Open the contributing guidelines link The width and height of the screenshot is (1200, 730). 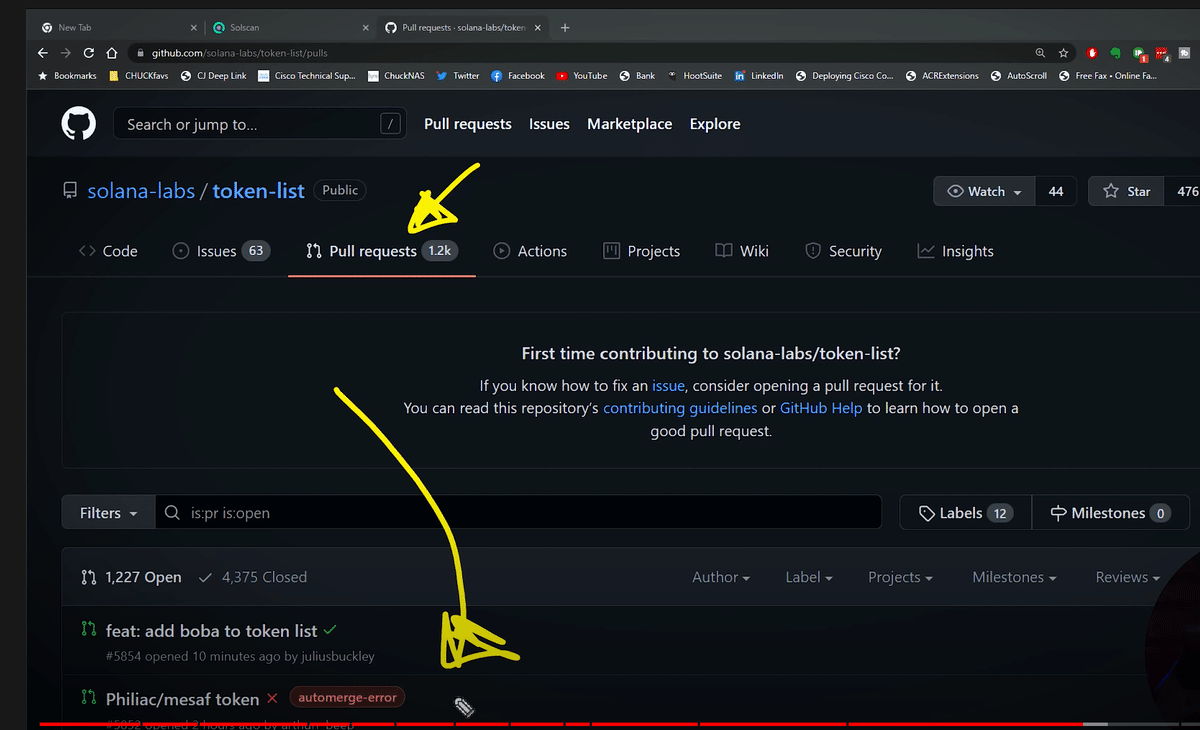680,408
